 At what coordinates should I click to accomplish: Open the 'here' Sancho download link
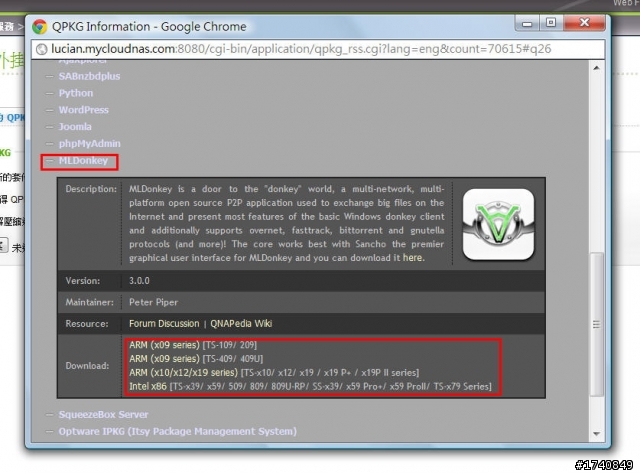click(x=413, y=258)
